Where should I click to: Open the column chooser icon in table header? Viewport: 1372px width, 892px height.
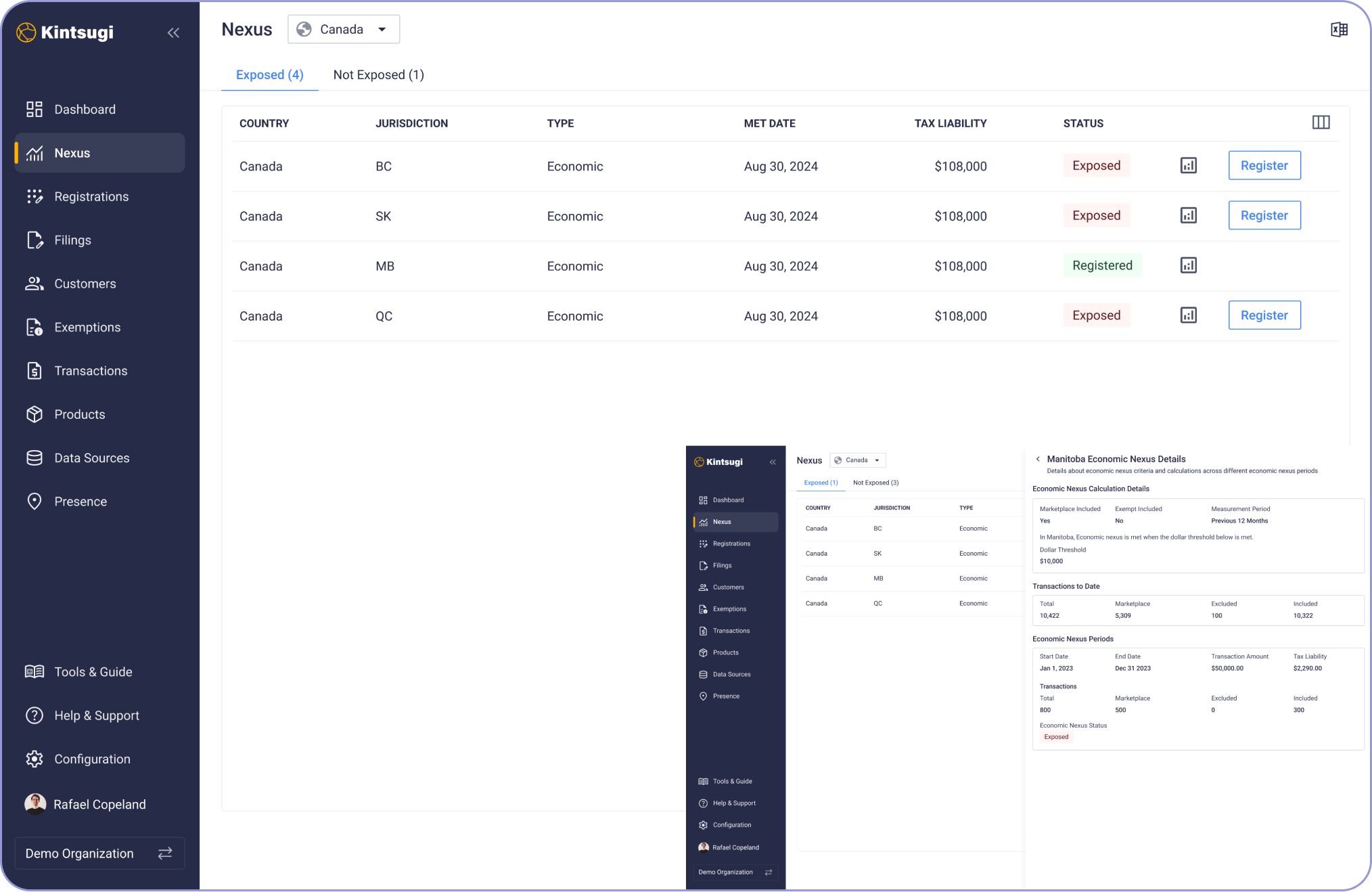click(x=1321, y=122)
